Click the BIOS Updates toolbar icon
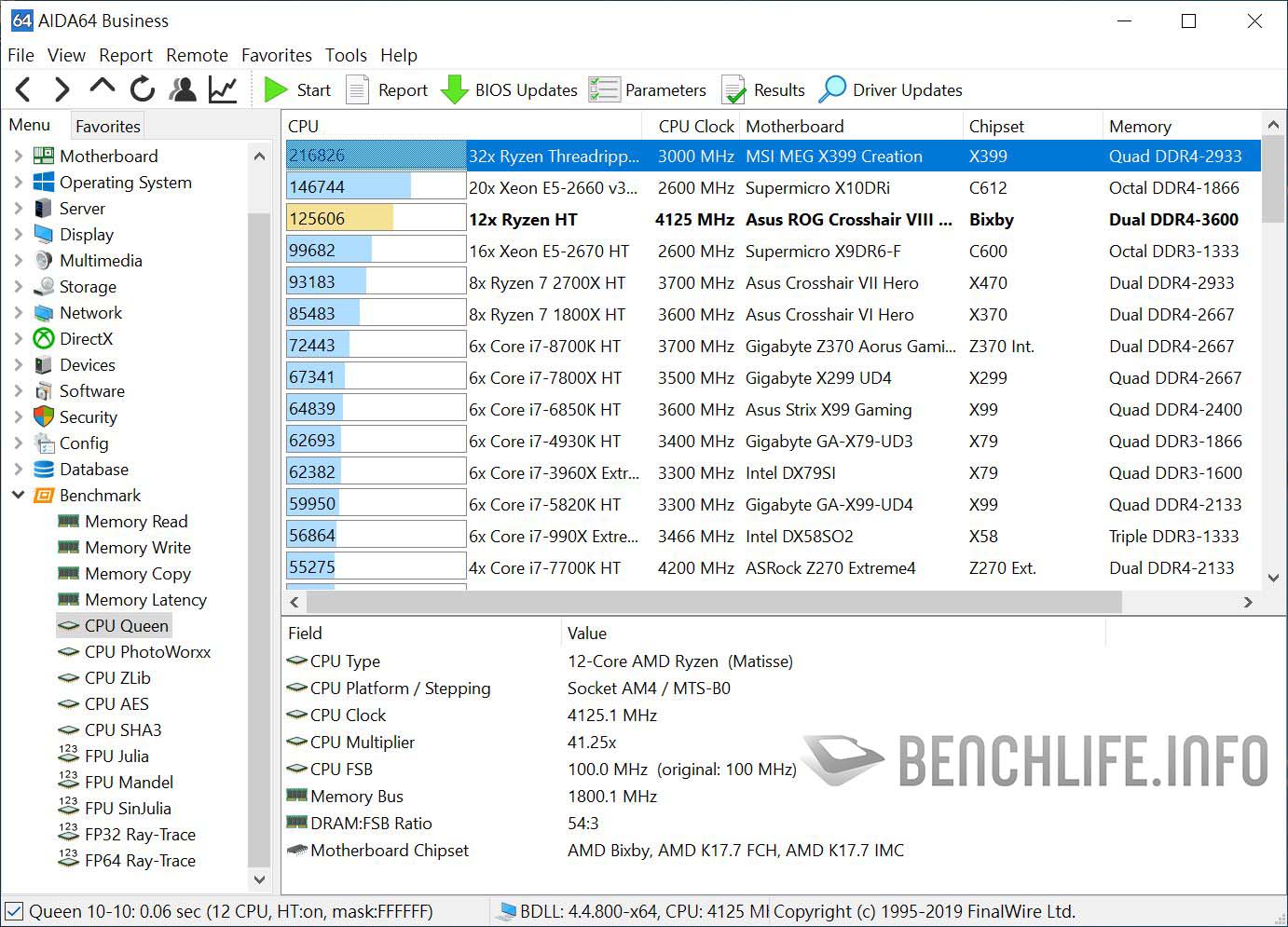 [x=455, y=89]
